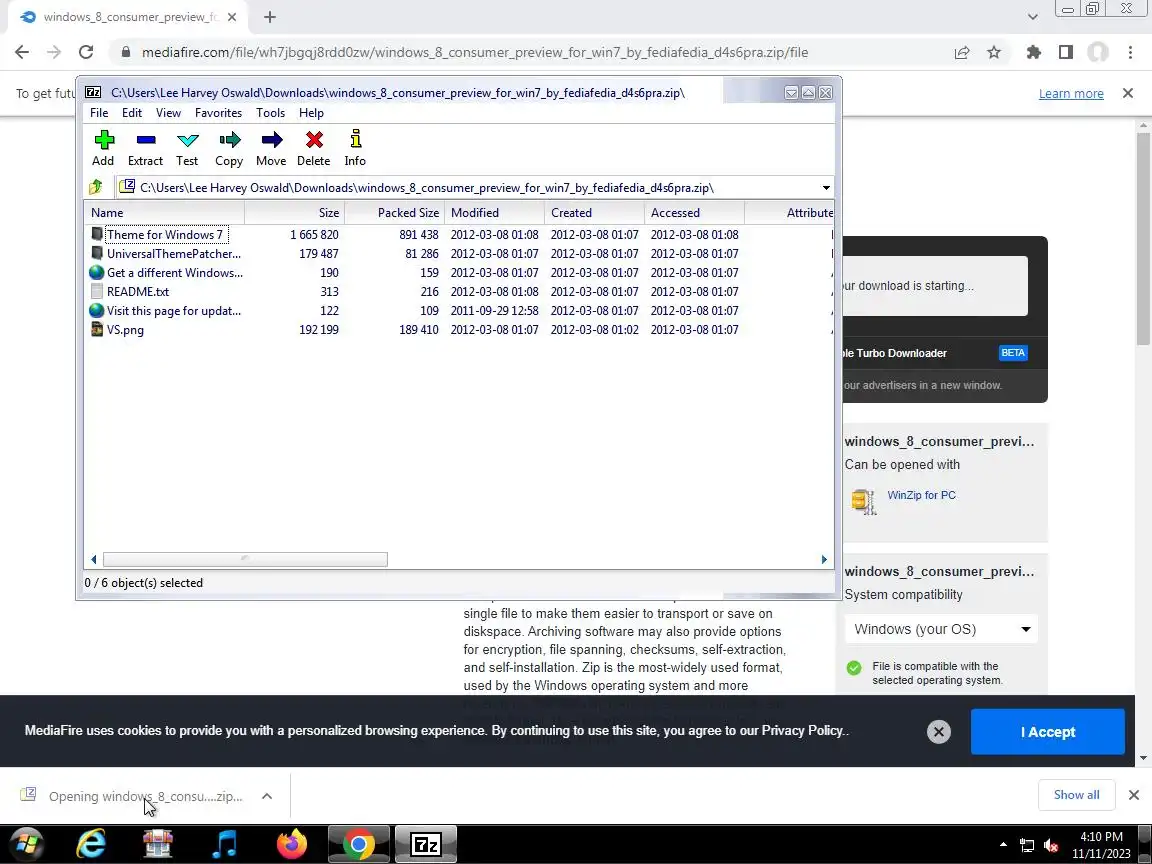This screenshot has height=864, width=1152.
Task: Open the tab search dropdown chevron
Action: pyautogui.click(x=1032, y=17)
